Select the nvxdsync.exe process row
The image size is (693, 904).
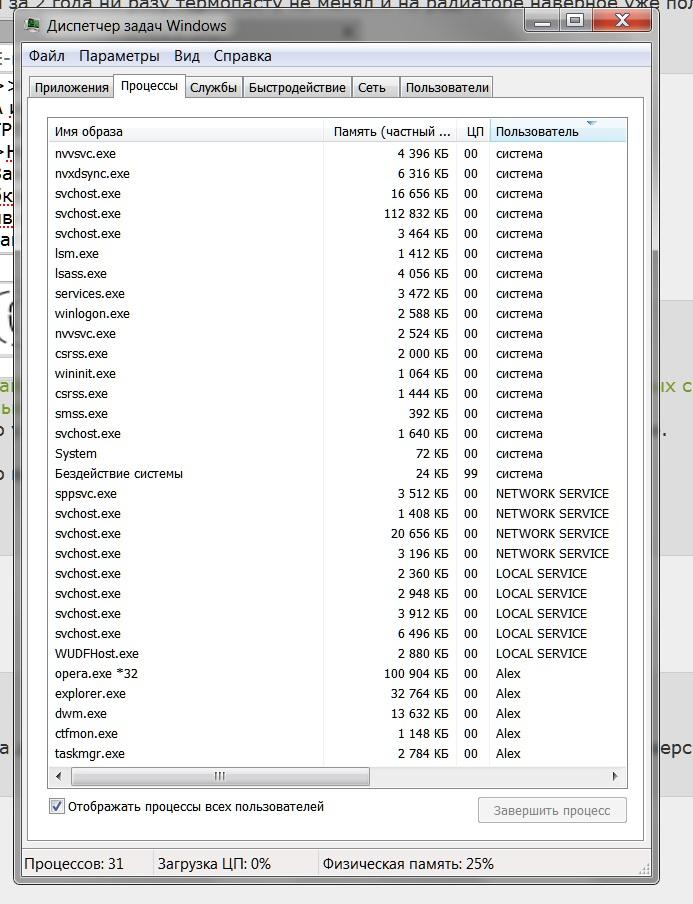tap(337, 174)
